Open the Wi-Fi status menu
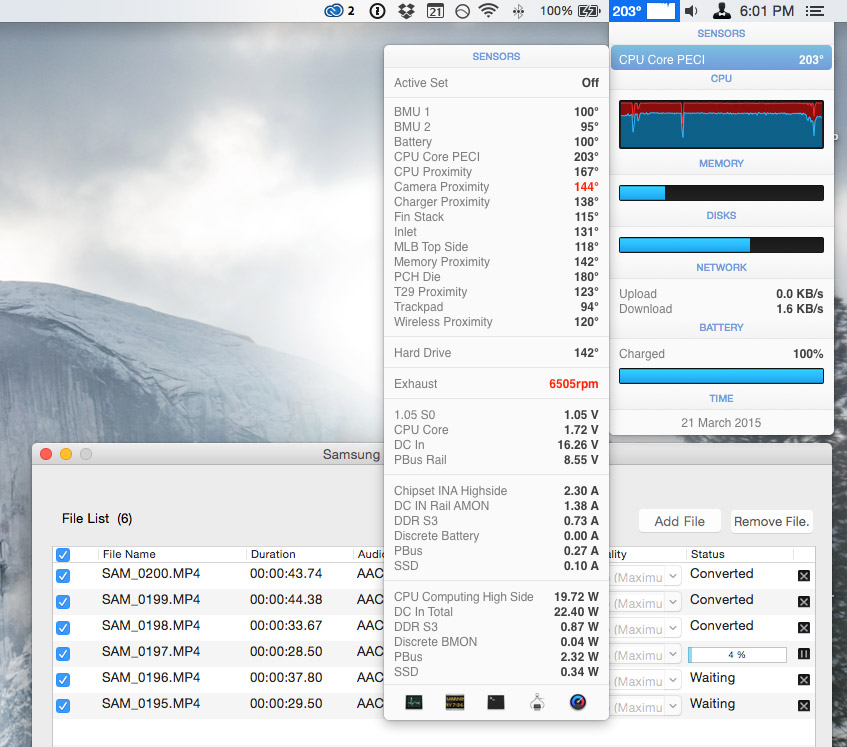This screenshot has height=747, width=847. pyautogui.click(x=488, y=11)
